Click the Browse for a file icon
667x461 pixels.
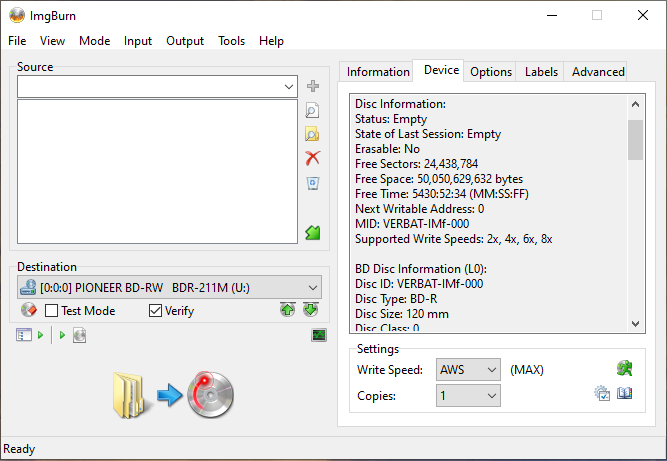tap(312, 110)
